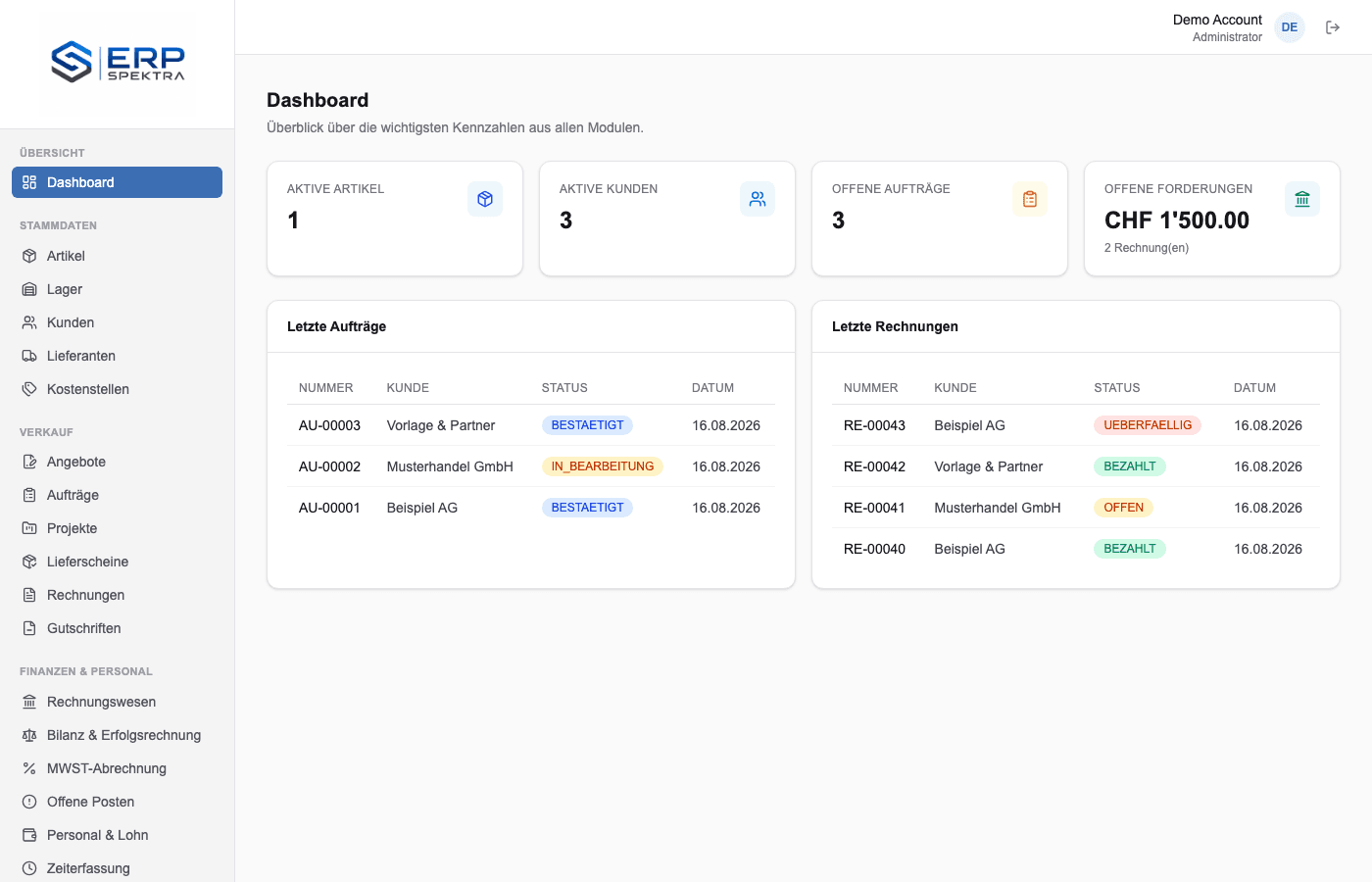Click order AU-00001 in Letzte Aufträge
Screen dimensions: 1372x882
coord(329,508)
